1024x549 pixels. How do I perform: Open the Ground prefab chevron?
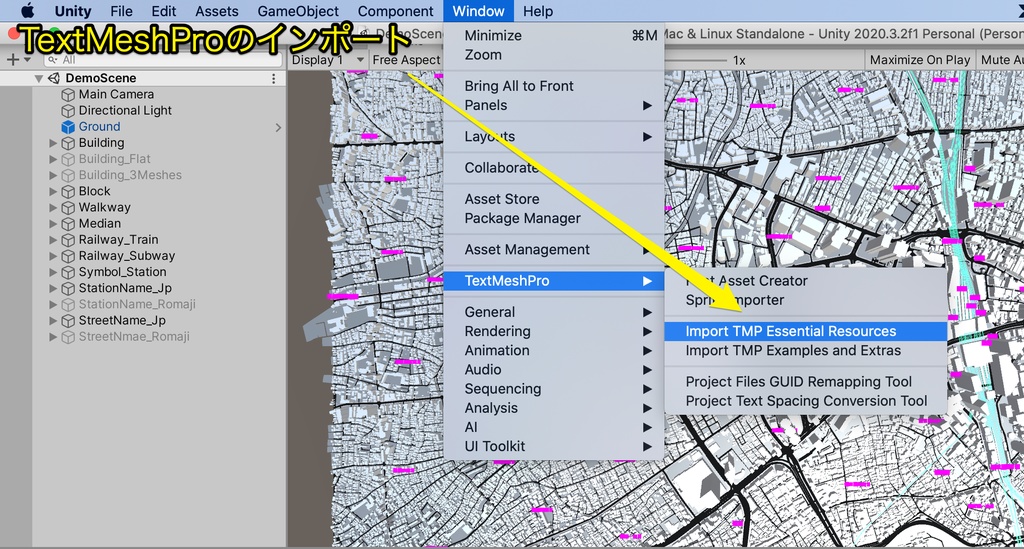click(x=278, y=127)
